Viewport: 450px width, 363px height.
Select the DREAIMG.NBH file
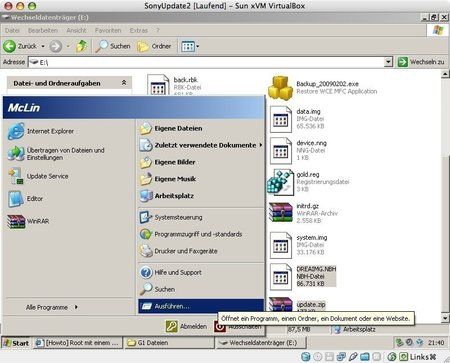coord(303,276)
